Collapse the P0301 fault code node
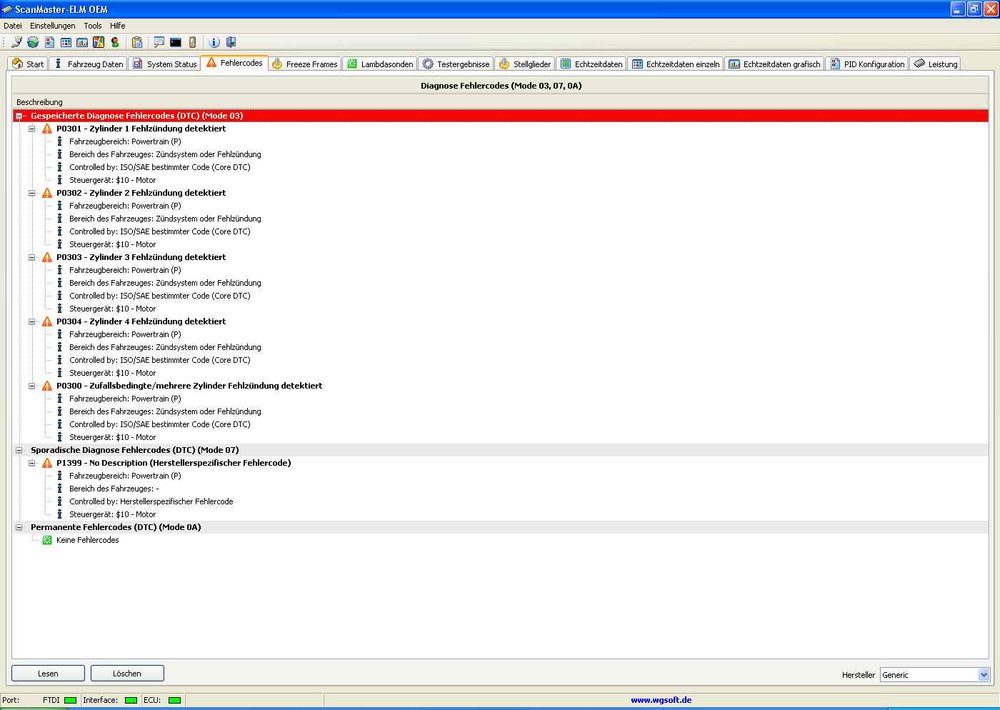This screenshot has width=1000, height=710. click(33, 129)
